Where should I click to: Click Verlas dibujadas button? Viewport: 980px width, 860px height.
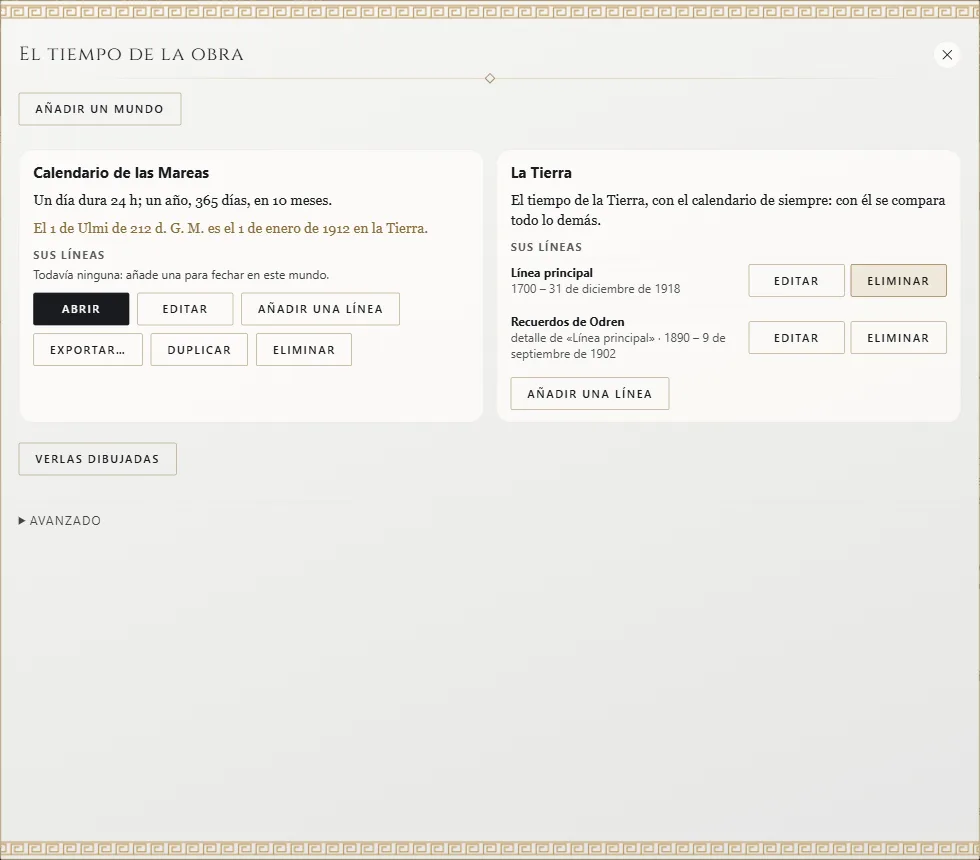[98, 459]
